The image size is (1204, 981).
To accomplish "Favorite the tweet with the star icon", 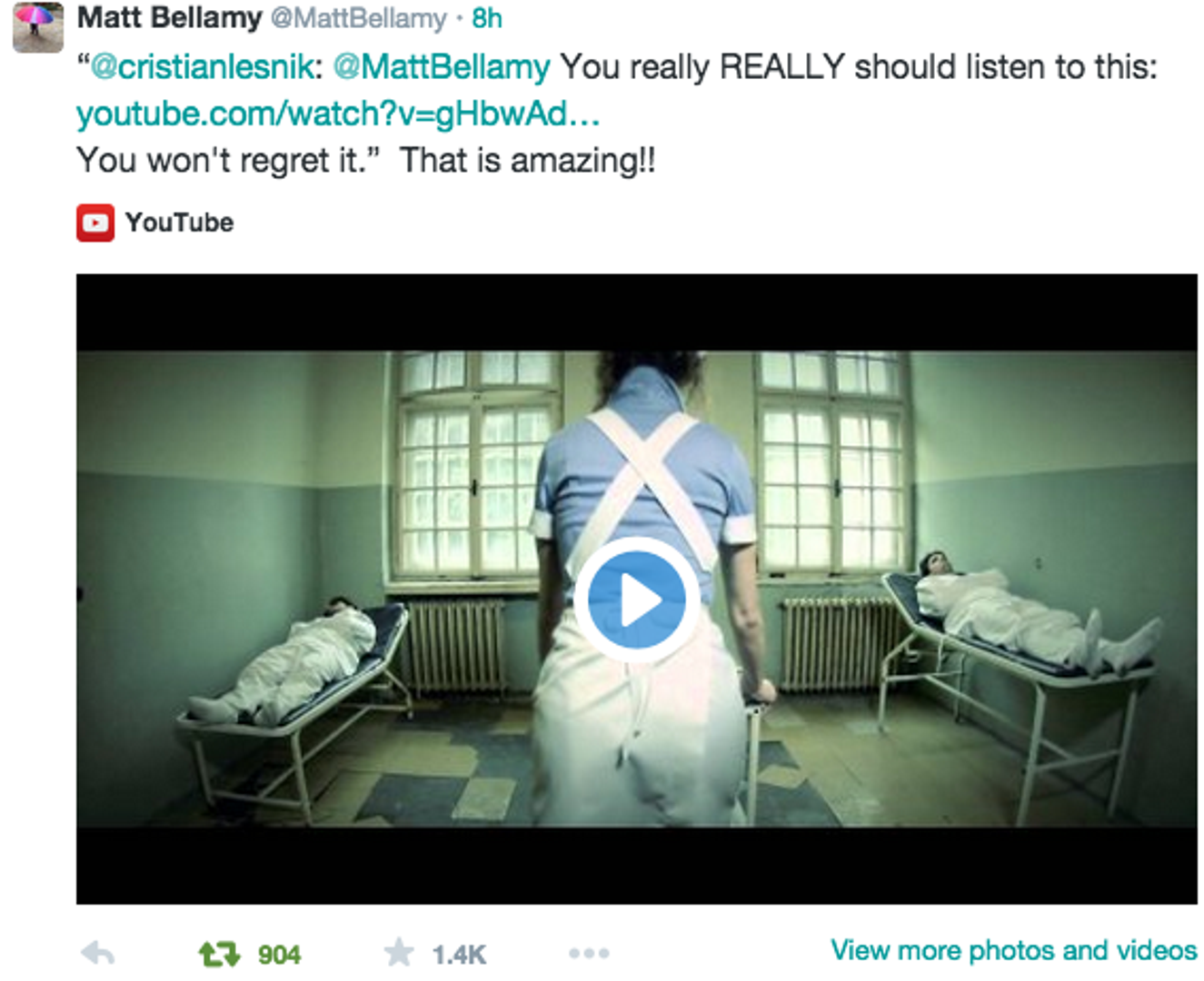I will pos(398,953).
